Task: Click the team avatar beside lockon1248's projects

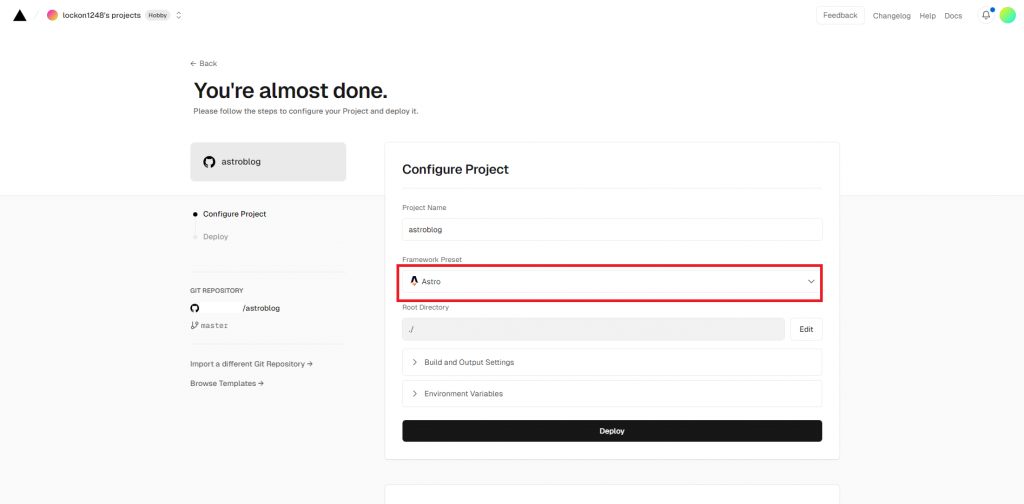Action: pyautogui.click(x=52, y=15)
